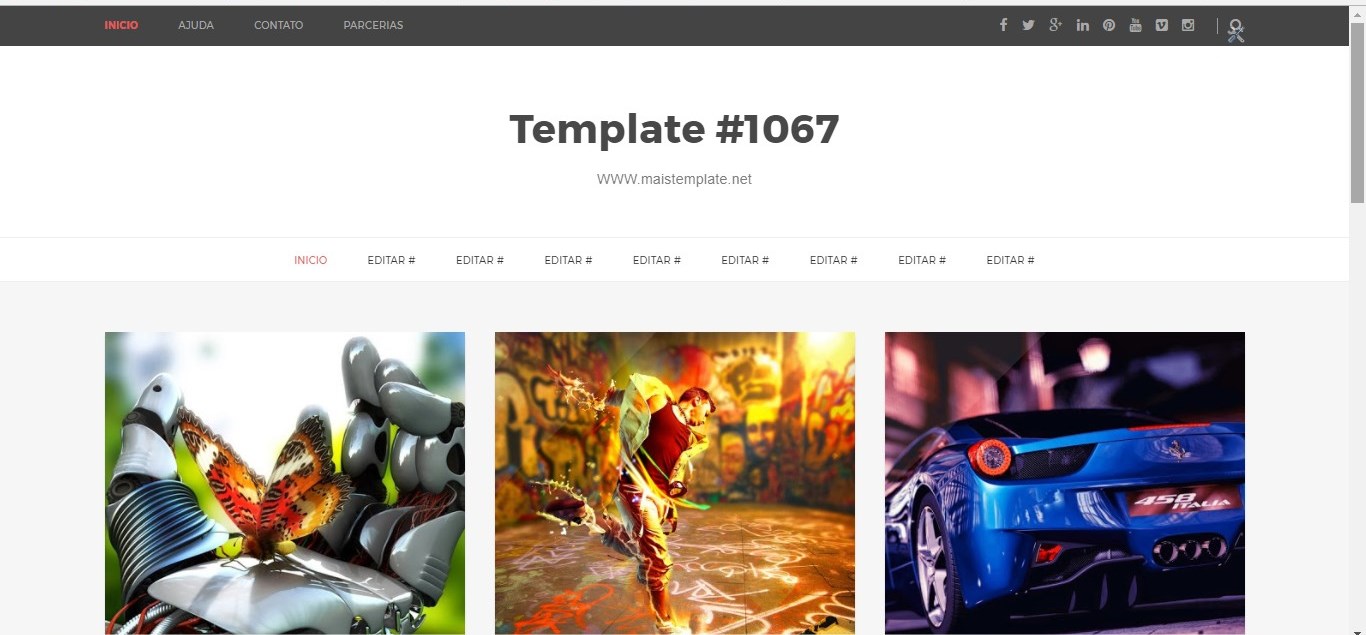
Task: Click the vertical scrollbar thumb
Action: (1357, 112)
